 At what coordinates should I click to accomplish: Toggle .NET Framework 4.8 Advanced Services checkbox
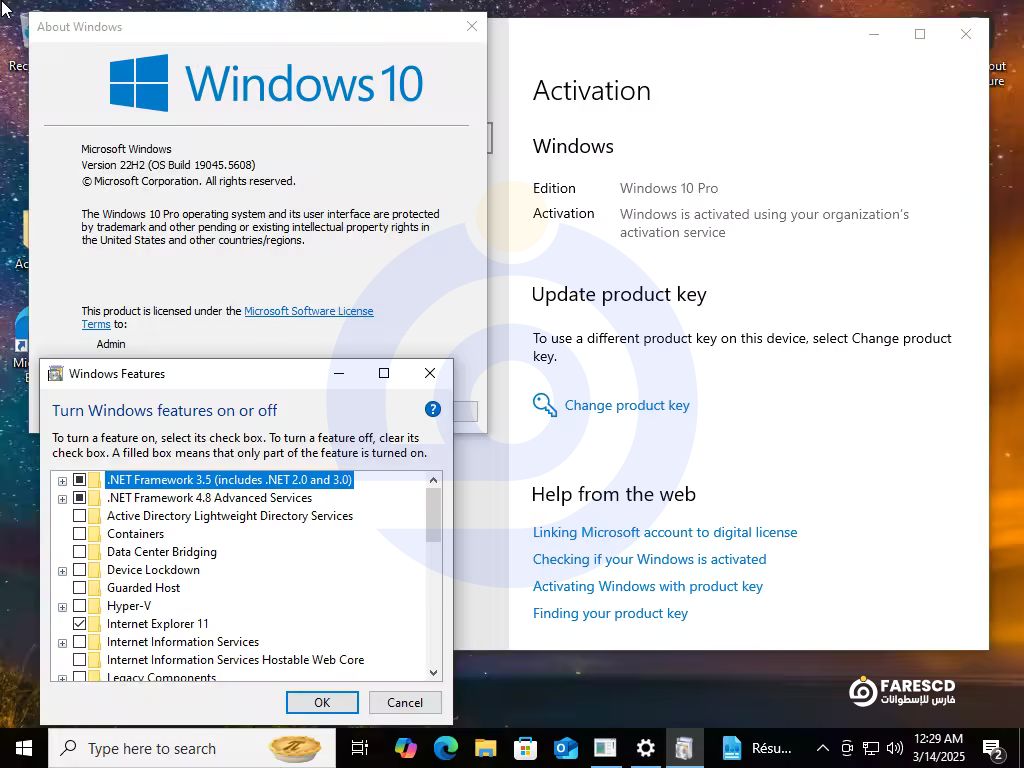click(79, 498)
